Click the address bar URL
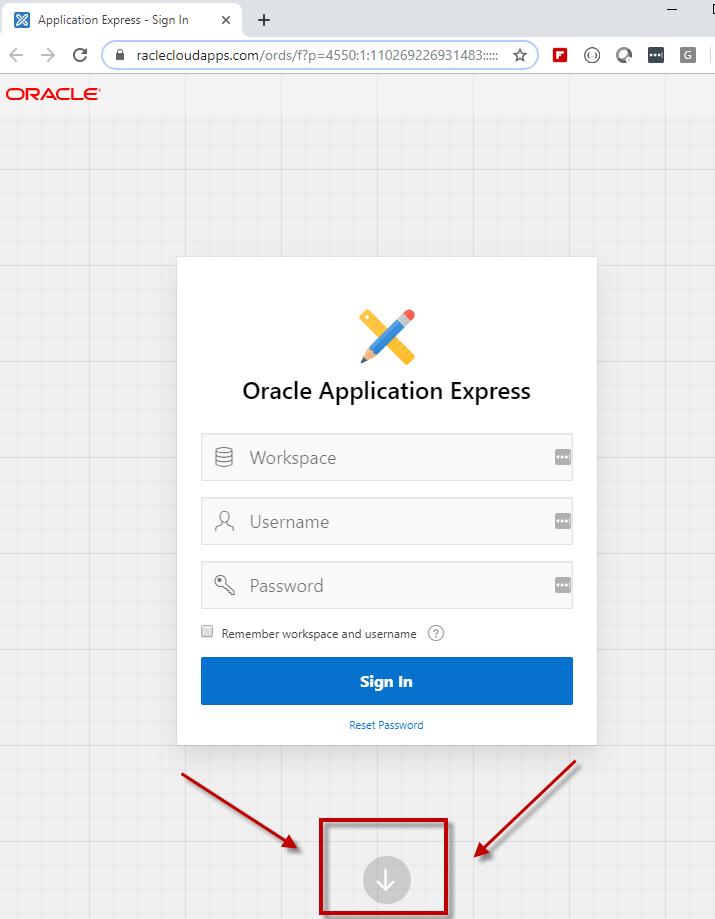This screenshot has height=919, width=715. (317, 55)
